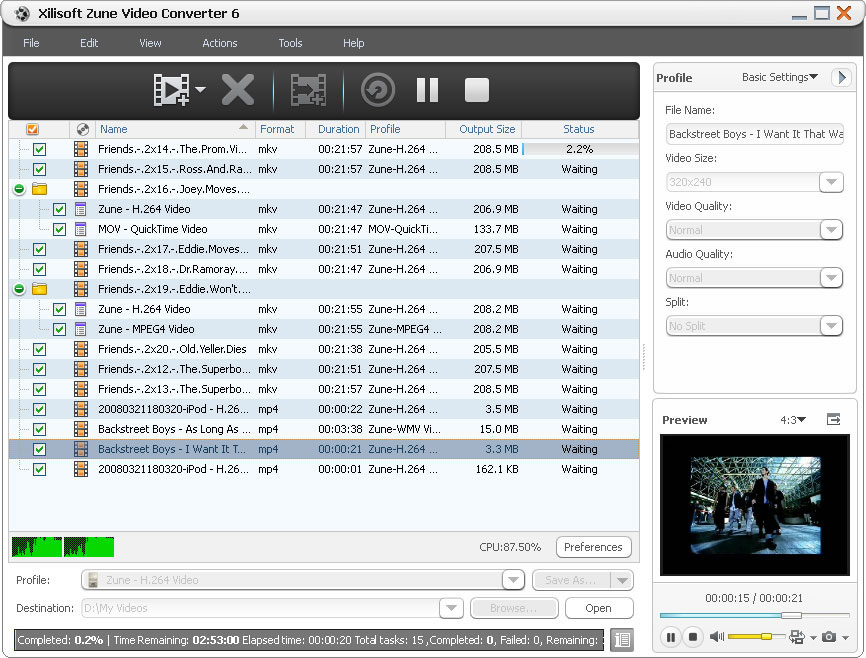Viewport: 866px width, 658px height.
Task: Delete selected file using the X toolbar icon
Action: click(x=237, y=90)
